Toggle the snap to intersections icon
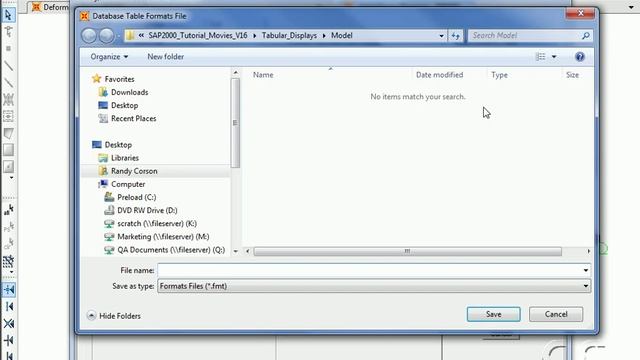 click(9, 323)
